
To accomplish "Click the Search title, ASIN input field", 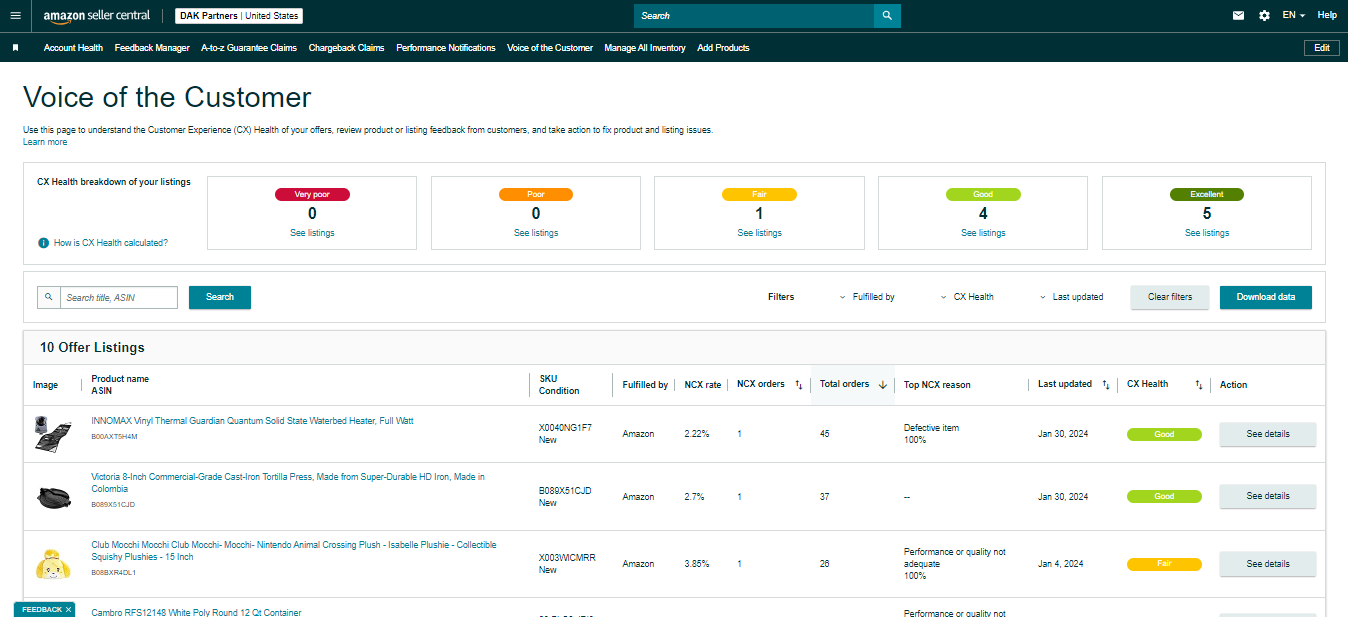I will pos(119,297).
